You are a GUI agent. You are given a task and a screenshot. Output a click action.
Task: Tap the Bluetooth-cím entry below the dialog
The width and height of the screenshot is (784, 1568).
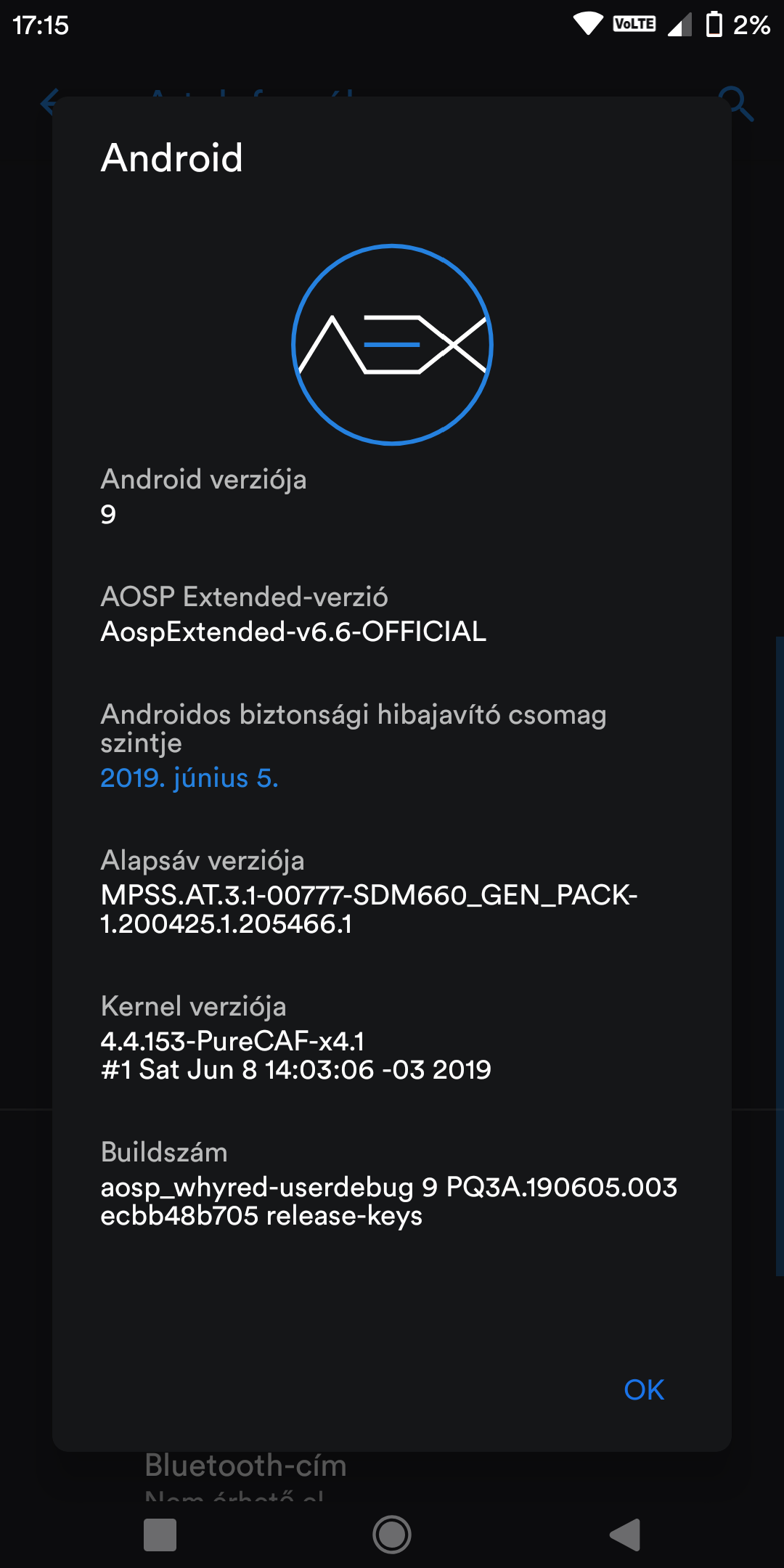[x=245, y=1466]
